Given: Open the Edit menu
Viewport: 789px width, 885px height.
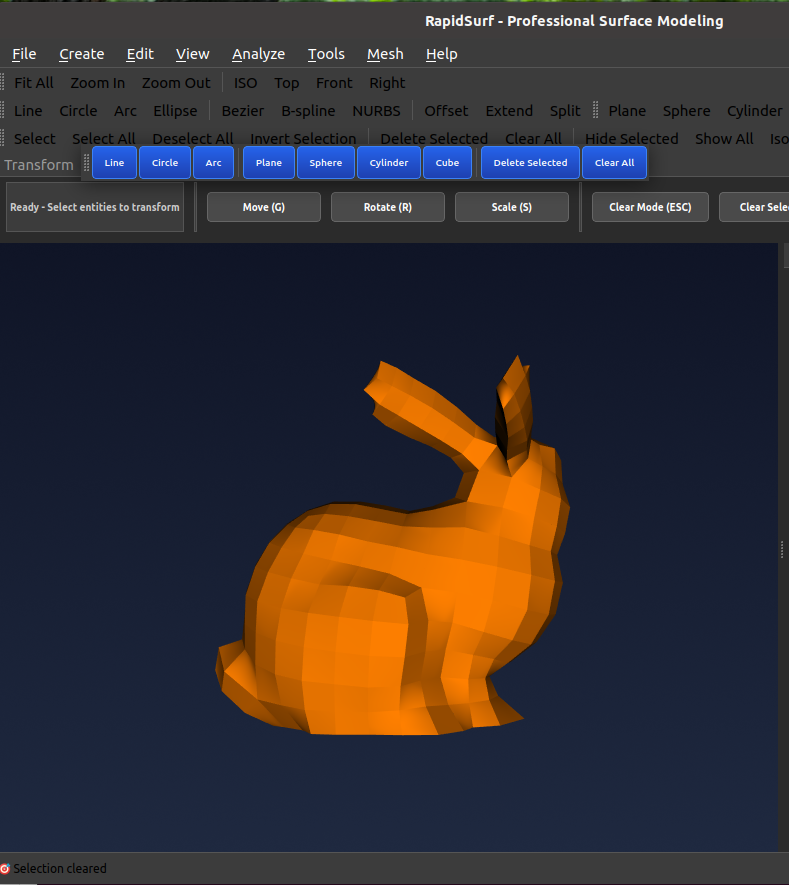Looking at the screenshot, I should coord(140,54).
